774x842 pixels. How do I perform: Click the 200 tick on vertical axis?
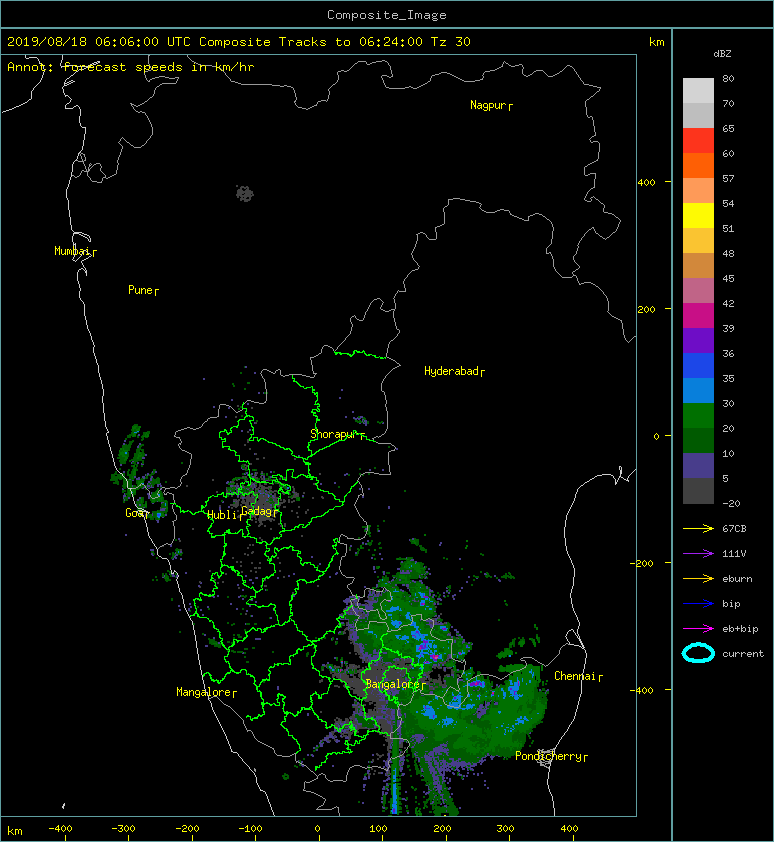646,309
